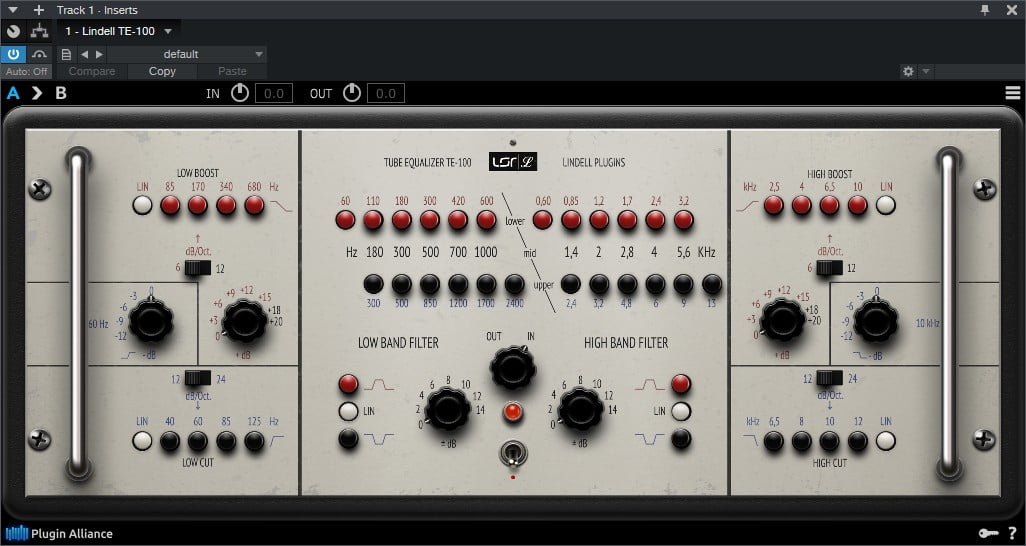Select Low Band Filter boost shape button
The width and height of the screenshot is (1026, 546).
coord(348,384)
